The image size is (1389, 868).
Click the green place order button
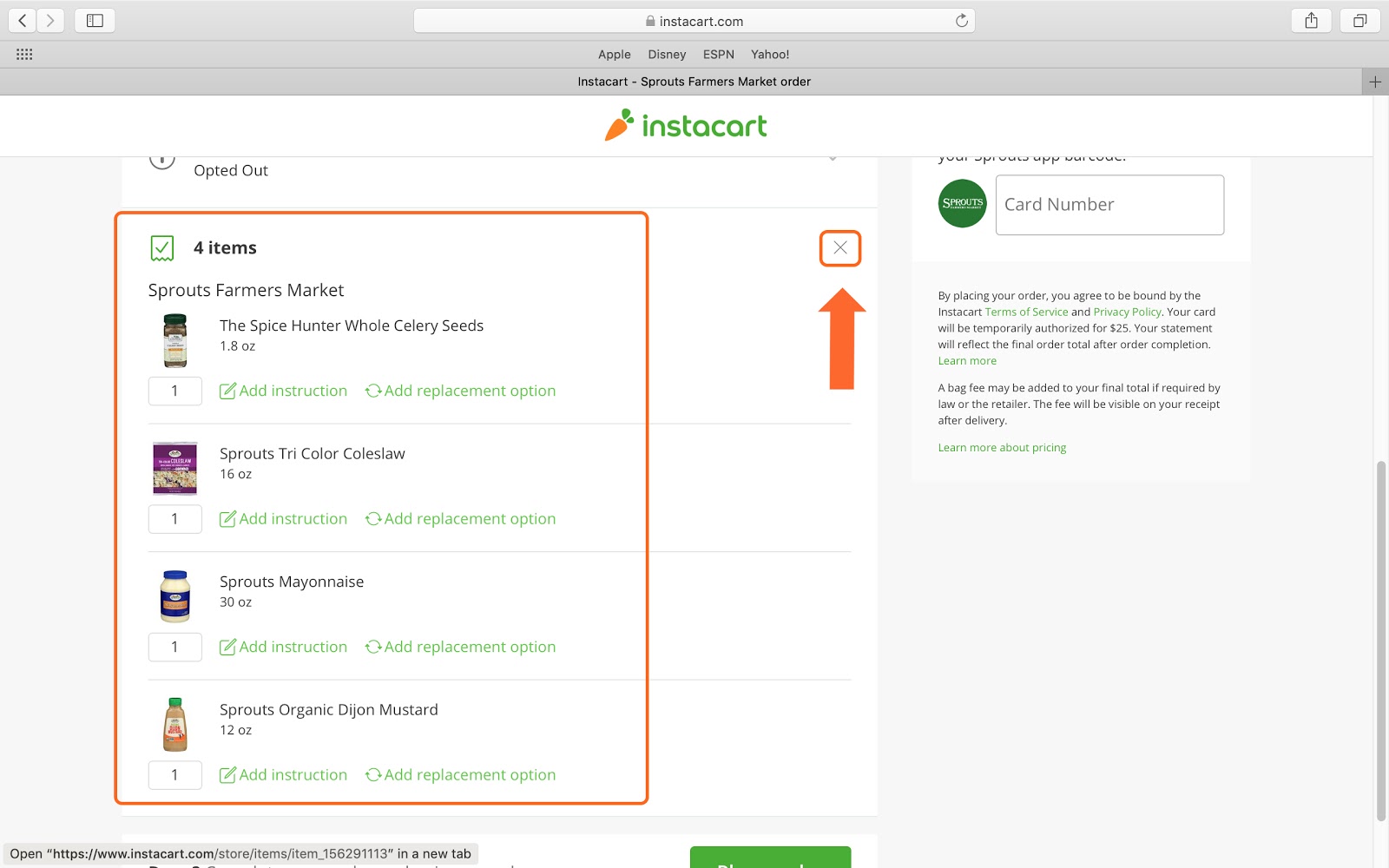[771, 858]
